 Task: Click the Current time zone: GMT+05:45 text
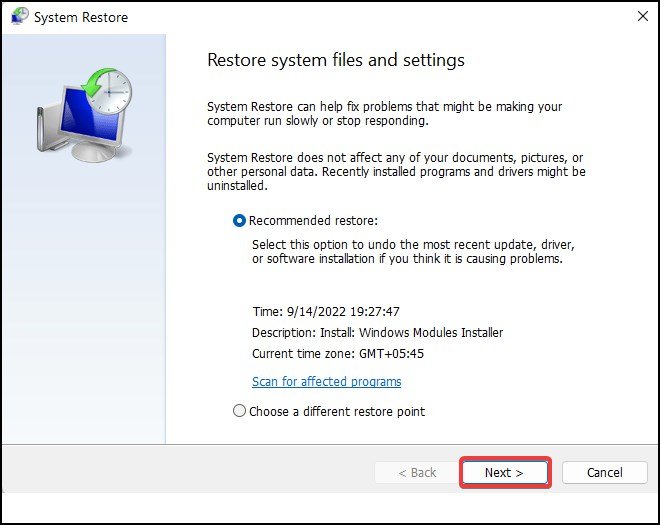pyautogui.click(x=338, y=354)
